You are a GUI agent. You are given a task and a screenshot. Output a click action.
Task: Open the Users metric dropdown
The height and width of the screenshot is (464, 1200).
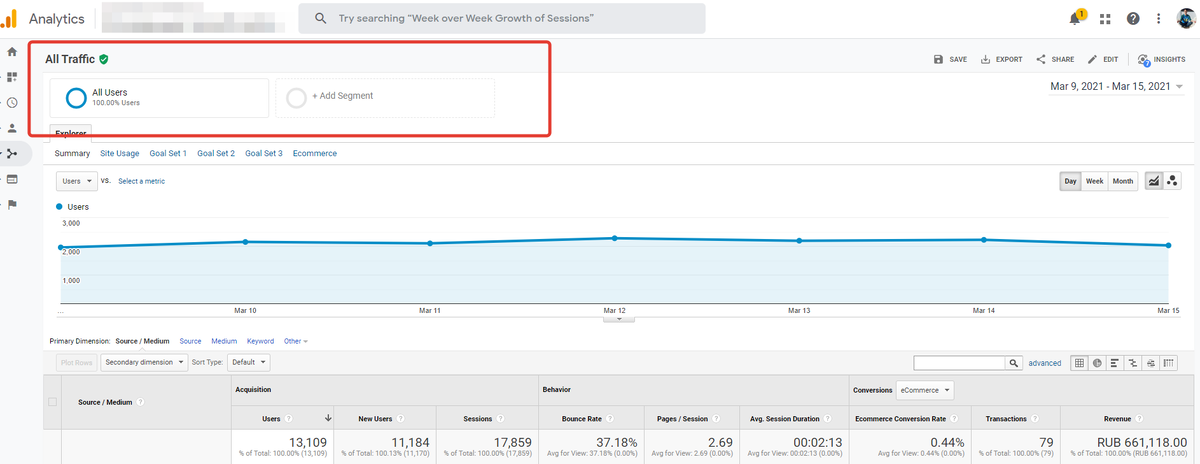tap(76, 181)
